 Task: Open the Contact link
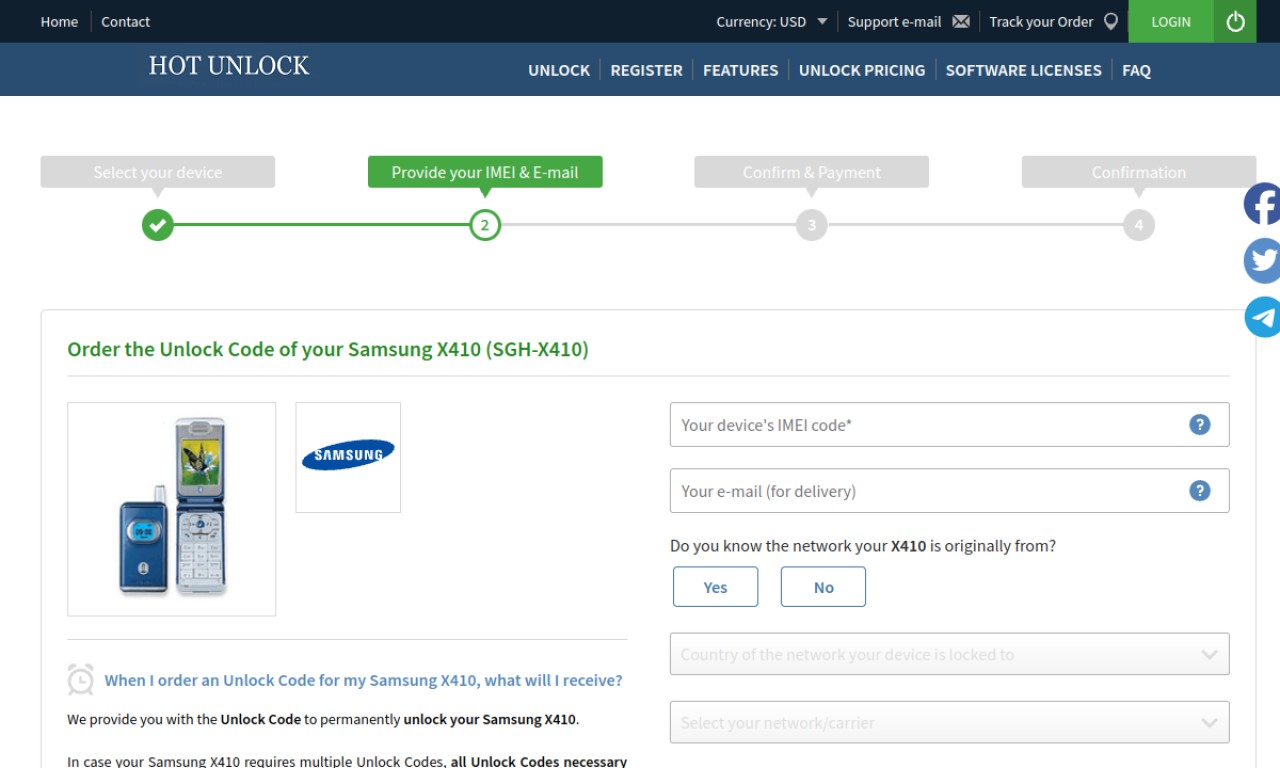click(x=125, y=21)
